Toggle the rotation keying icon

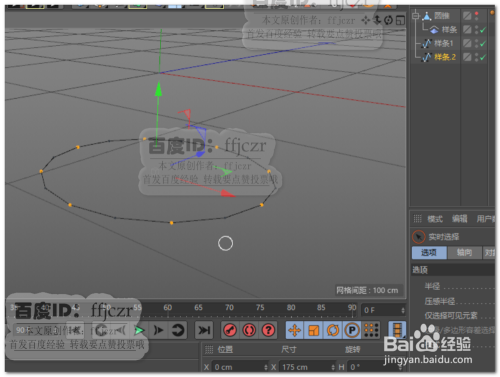(333, 330)
